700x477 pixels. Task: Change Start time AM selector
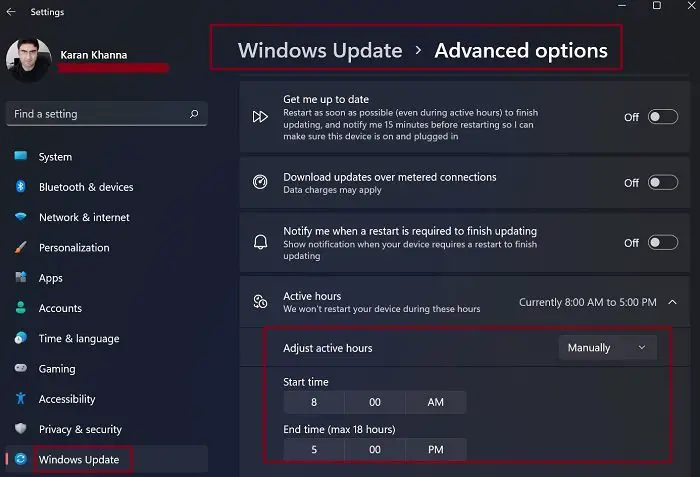click(x=436, y=402)
